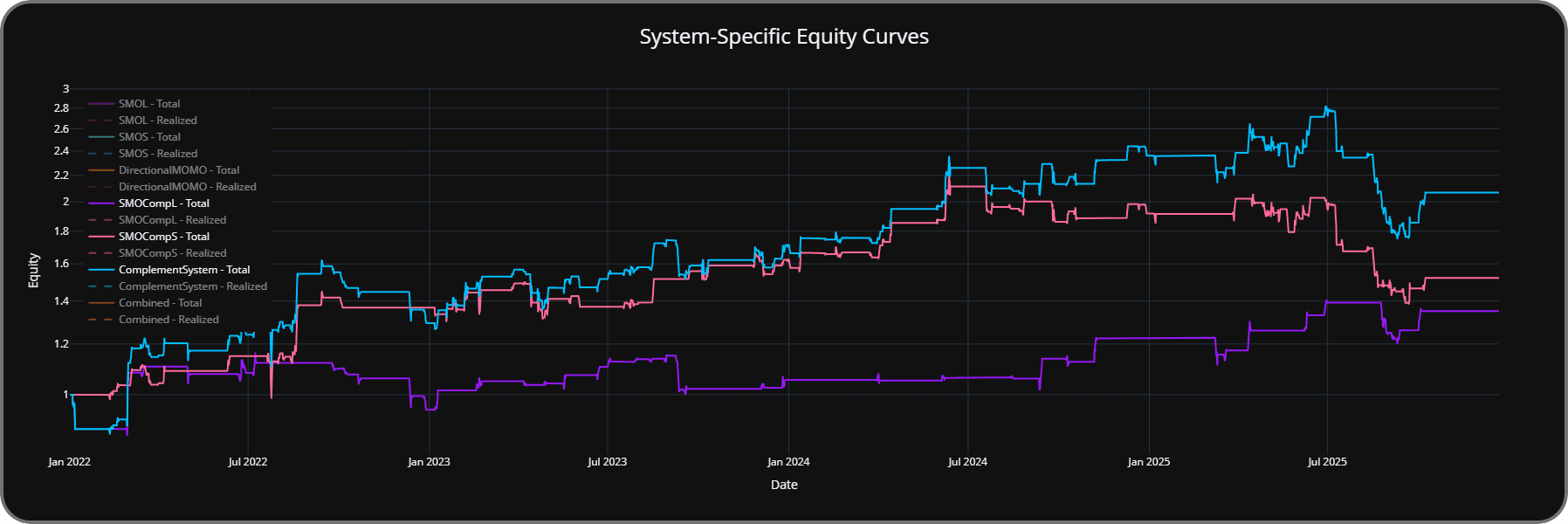The height and width of the screenshot is (524, 1568).
Task: Click the Equity y-axis label
Action: (33, 270)
